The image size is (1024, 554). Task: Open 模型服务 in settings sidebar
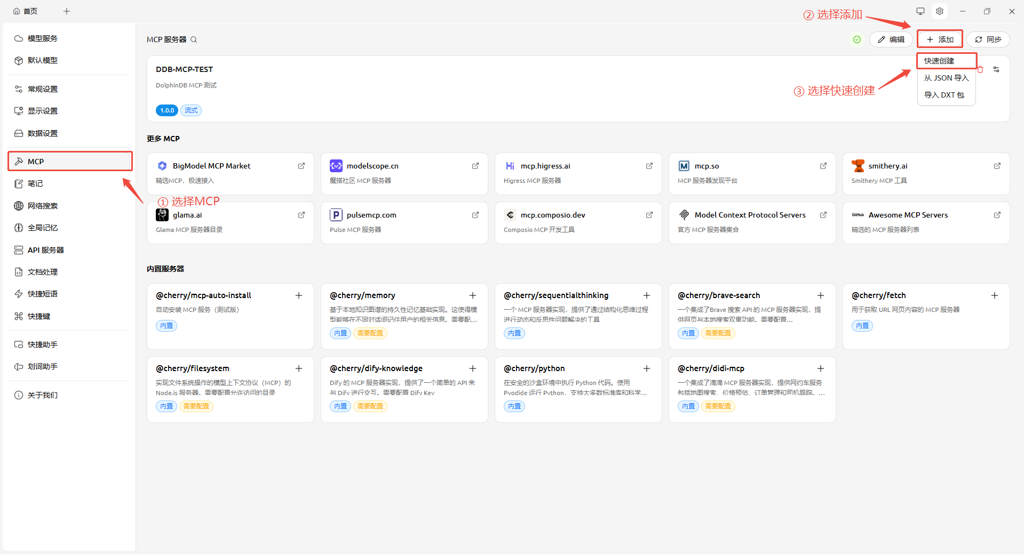42,39
